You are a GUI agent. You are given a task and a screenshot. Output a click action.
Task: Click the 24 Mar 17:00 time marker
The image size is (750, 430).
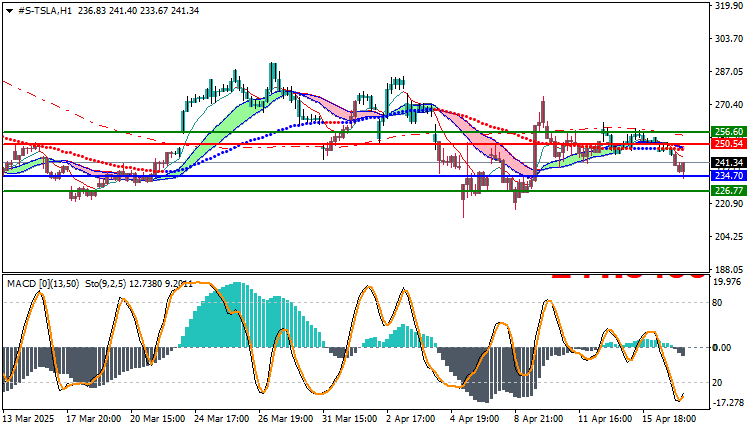click(221, 419)
